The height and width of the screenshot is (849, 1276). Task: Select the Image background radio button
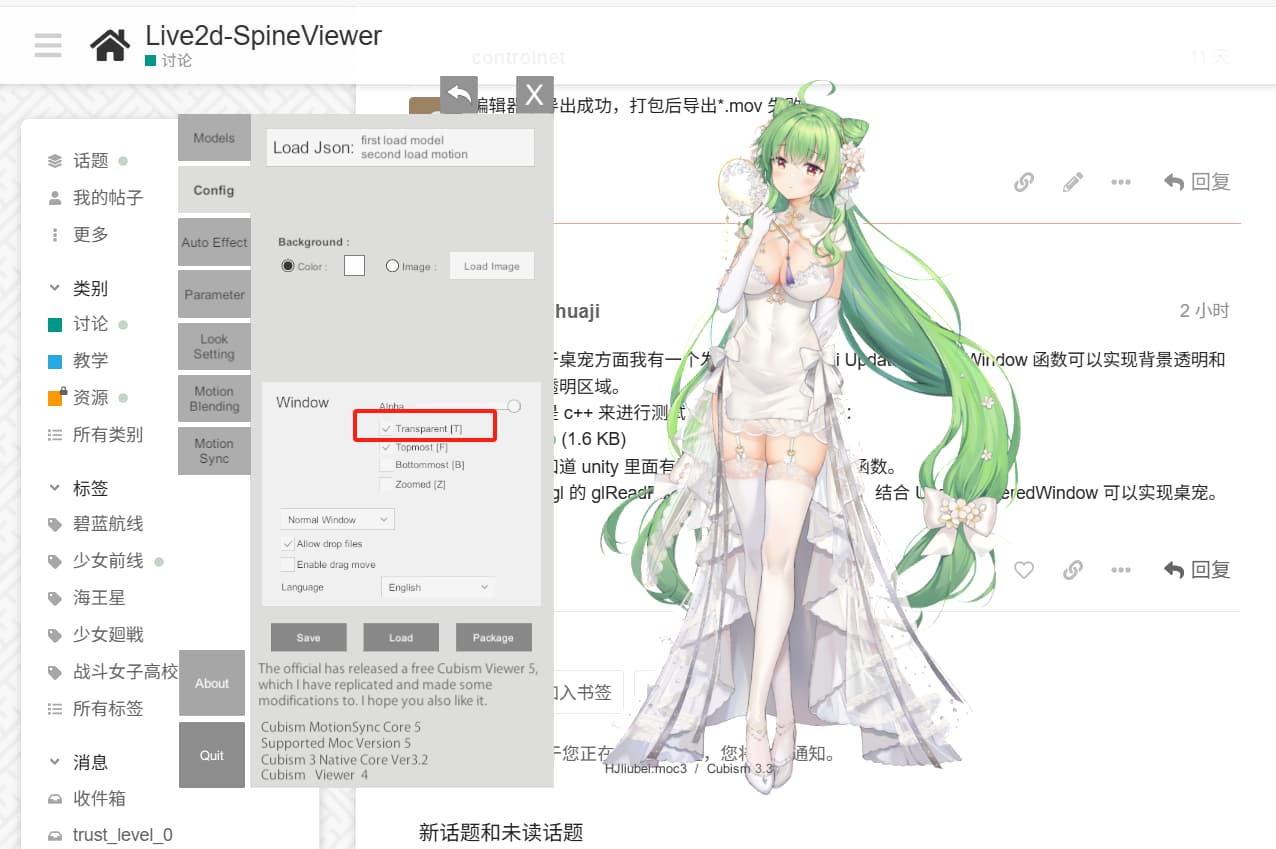coord(392,266)
